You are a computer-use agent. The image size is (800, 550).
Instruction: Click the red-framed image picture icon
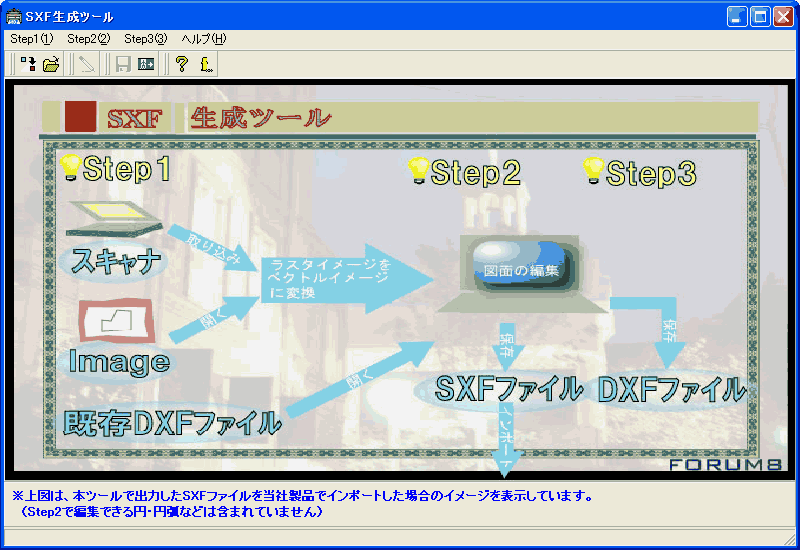[117, 320]
